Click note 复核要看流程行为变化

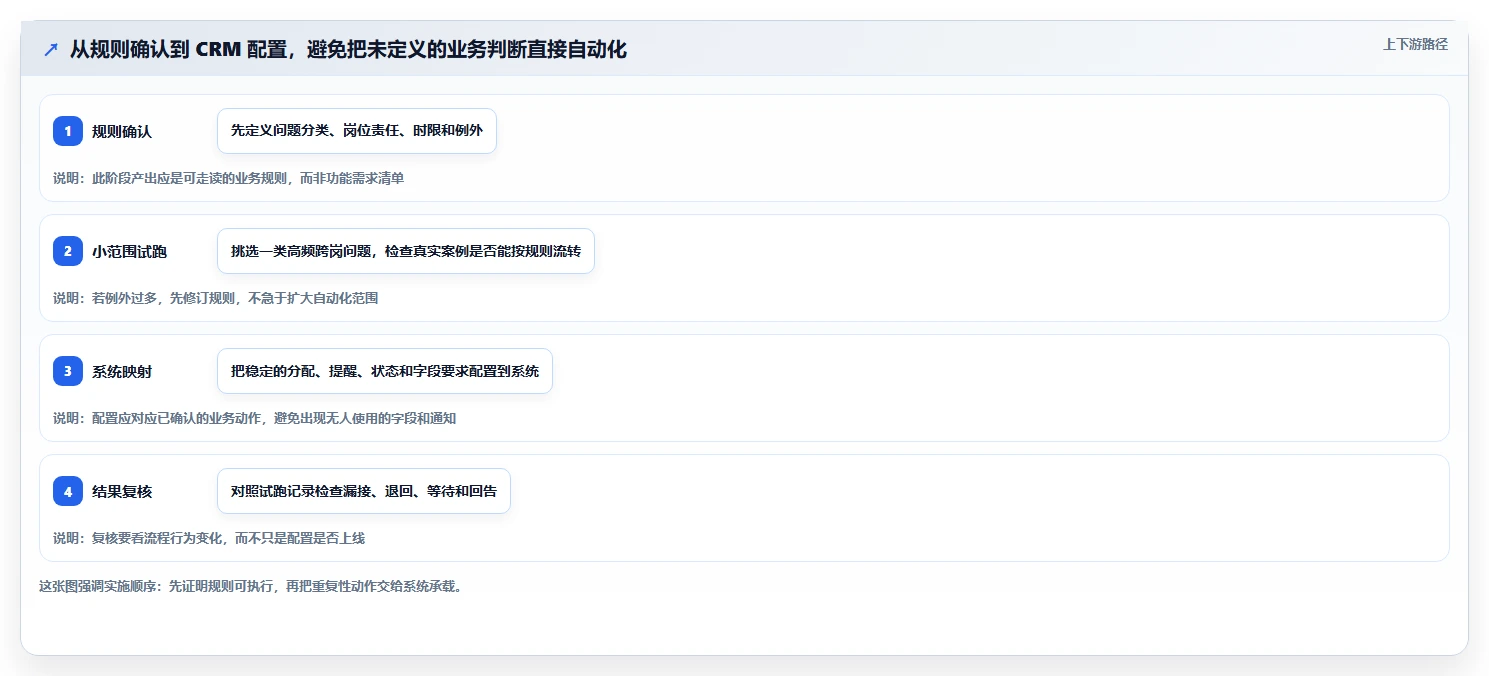pos(209,538)
